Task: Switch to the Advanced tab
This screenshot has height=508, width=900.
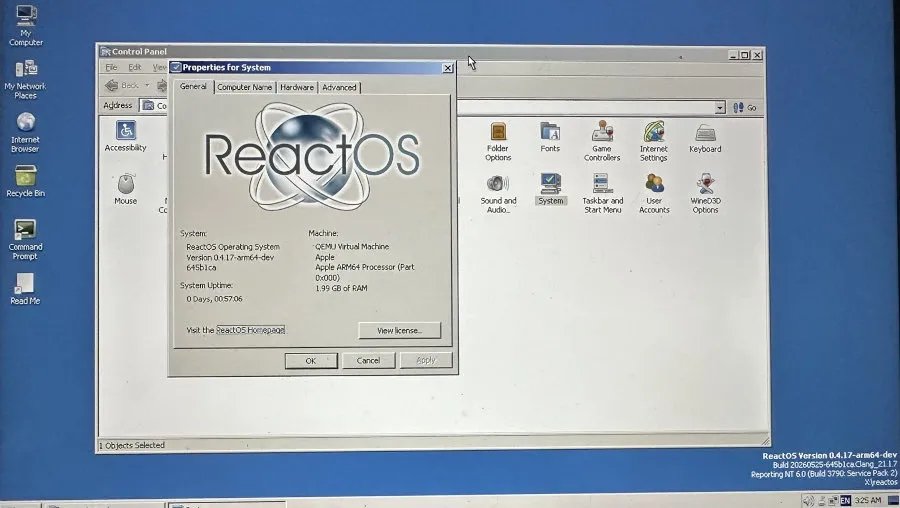Action: 339,87
